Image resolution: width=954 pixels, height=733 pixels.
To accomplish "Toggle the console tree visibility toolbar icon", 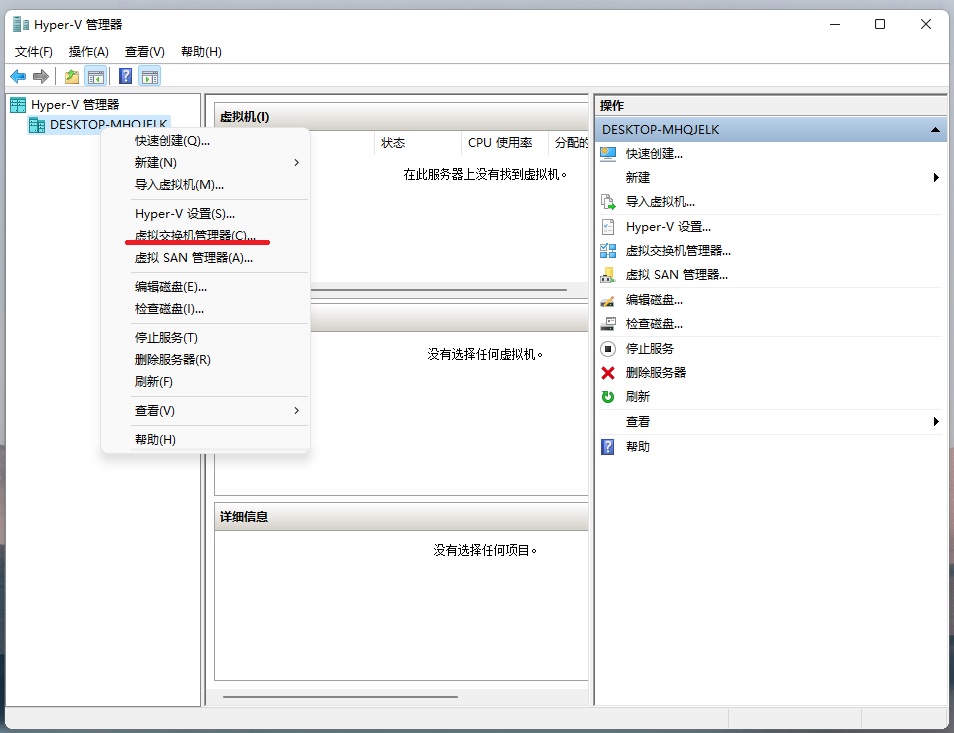I will coord(96,76).
